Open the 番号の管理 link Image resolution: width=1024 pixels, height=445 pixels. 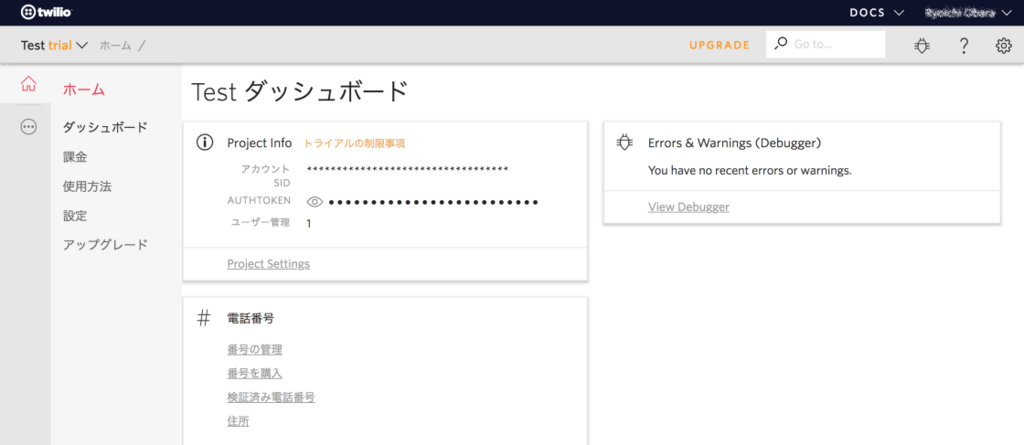click(255, 350)
